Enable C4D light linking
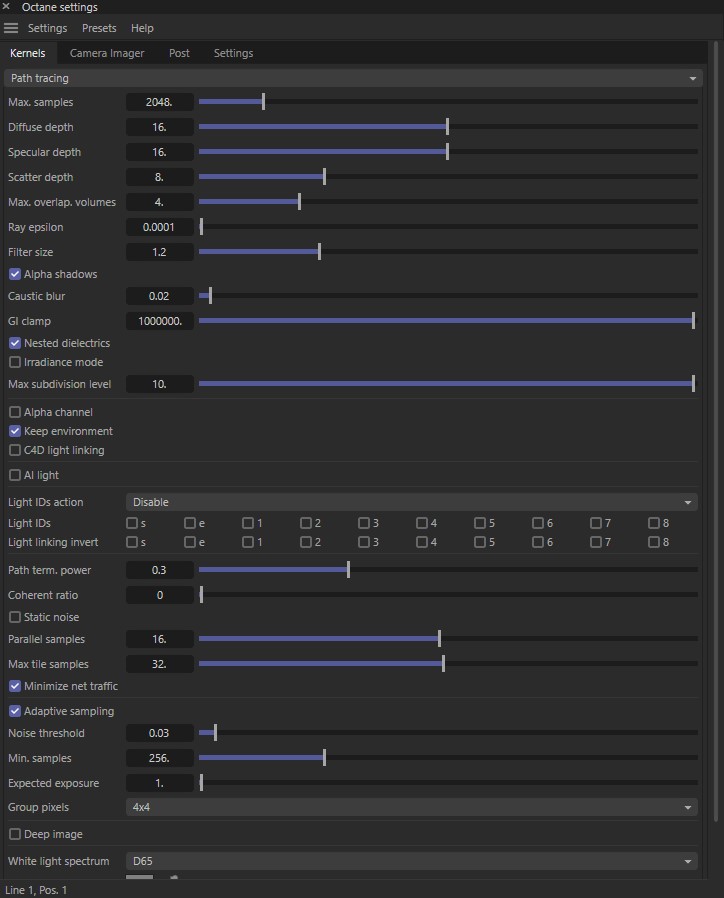Viewport: 724px width, 898px height. pos(15,450)
